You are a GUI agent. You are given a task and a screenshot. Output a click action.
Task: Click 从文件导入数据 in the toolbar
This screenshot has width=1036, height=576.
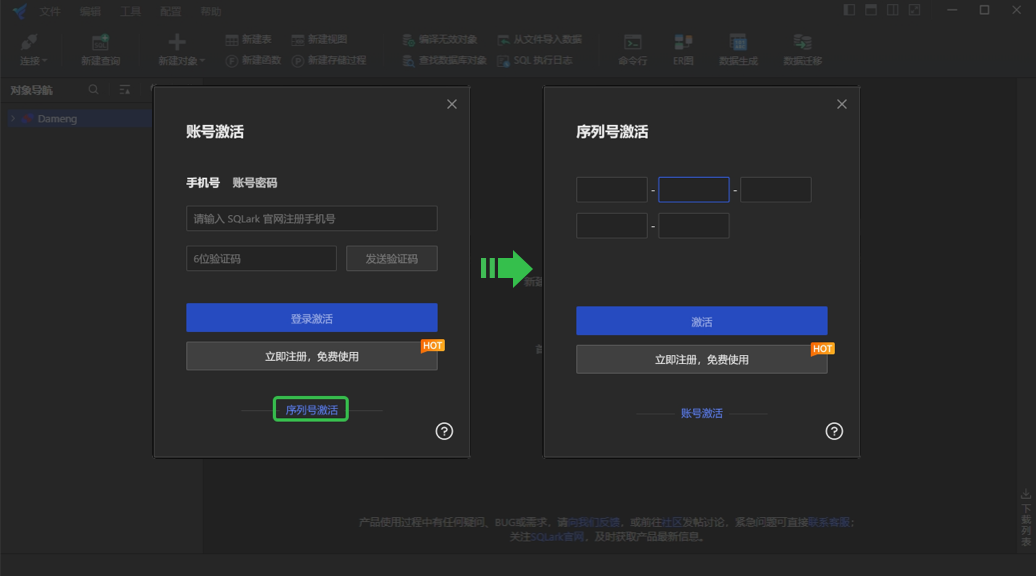[540, 40]
